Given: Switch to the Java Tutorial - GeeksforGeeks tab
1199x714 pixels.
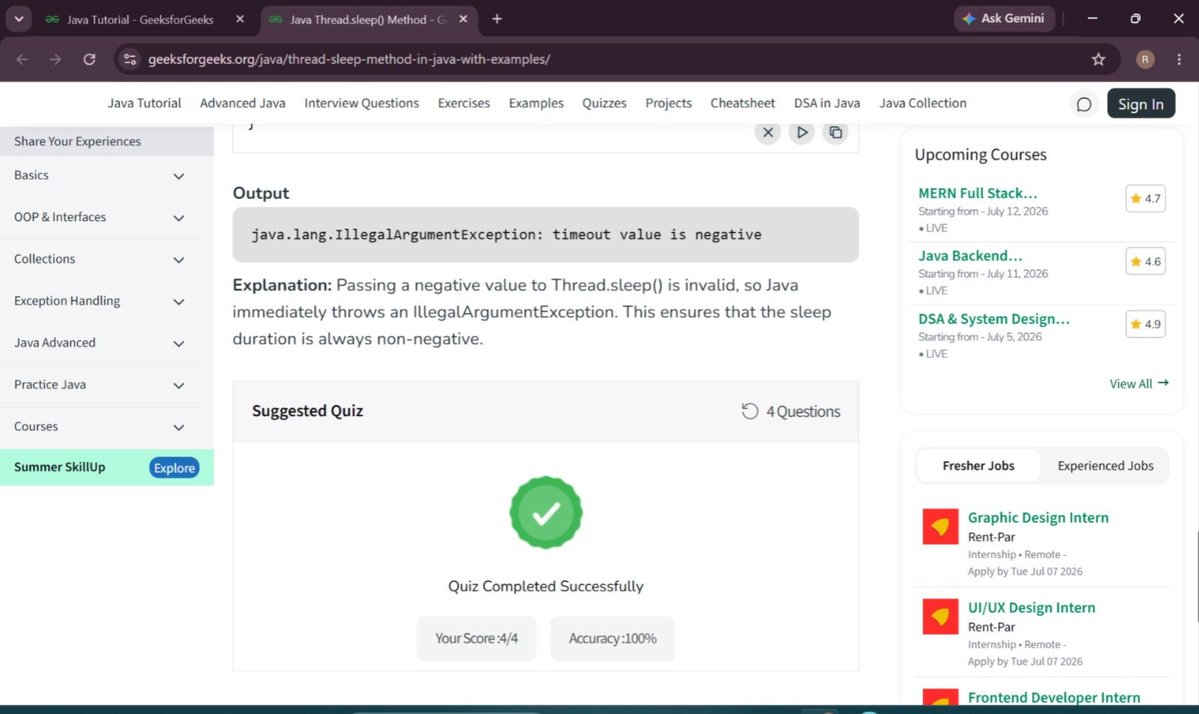Looking at the screenshot, I should 140,19.
